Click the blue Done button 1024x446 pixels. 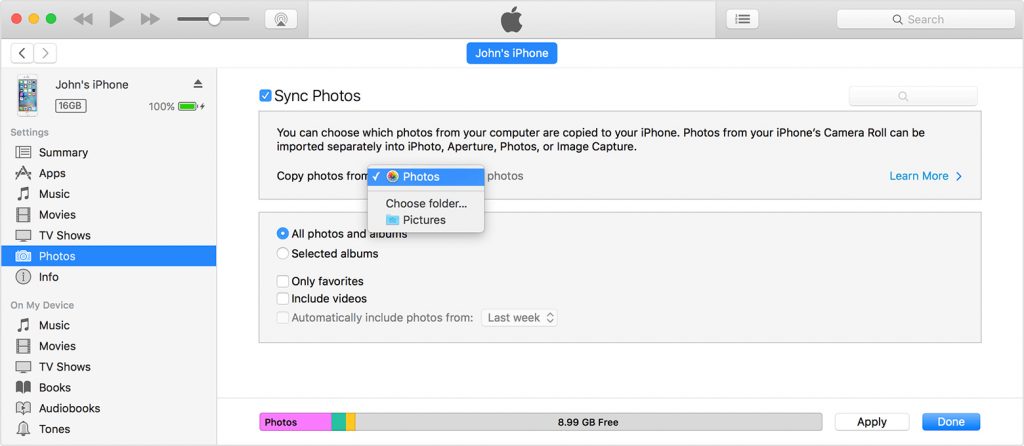click(x=950, y=422)
